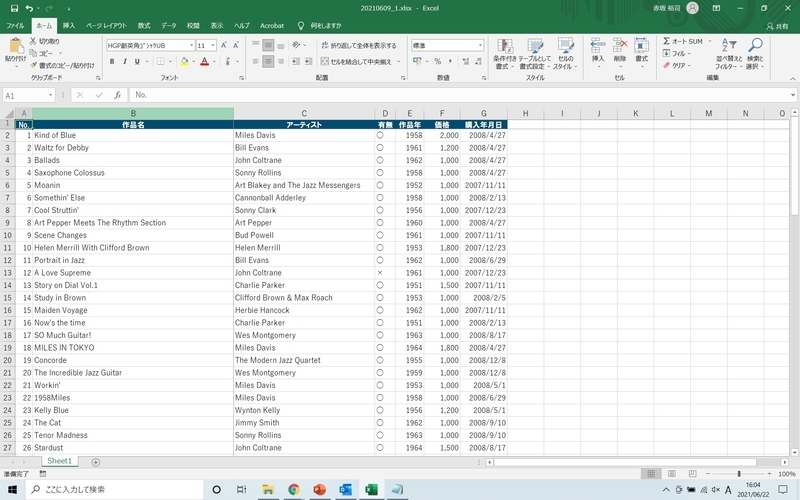Viewport: 800px width, 500px height.
Task: Click the Decrease Font Size icon
Action: (x=236, y=45)
